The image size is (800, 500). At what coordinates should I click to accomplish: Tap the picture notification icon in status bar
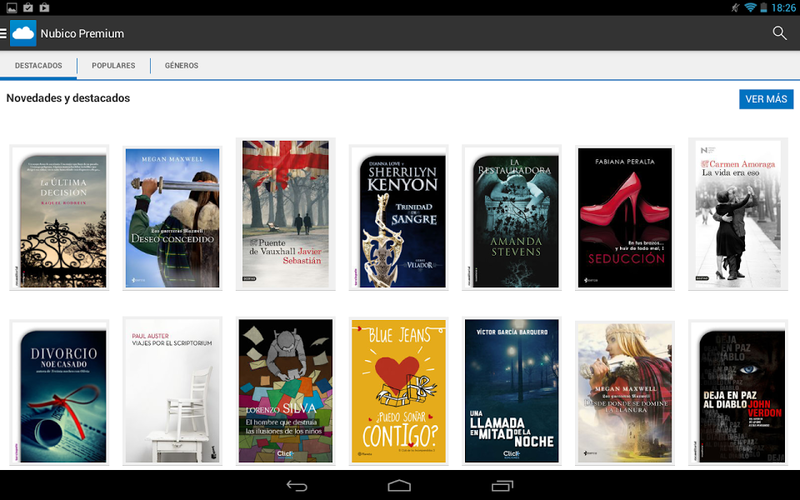11,8
